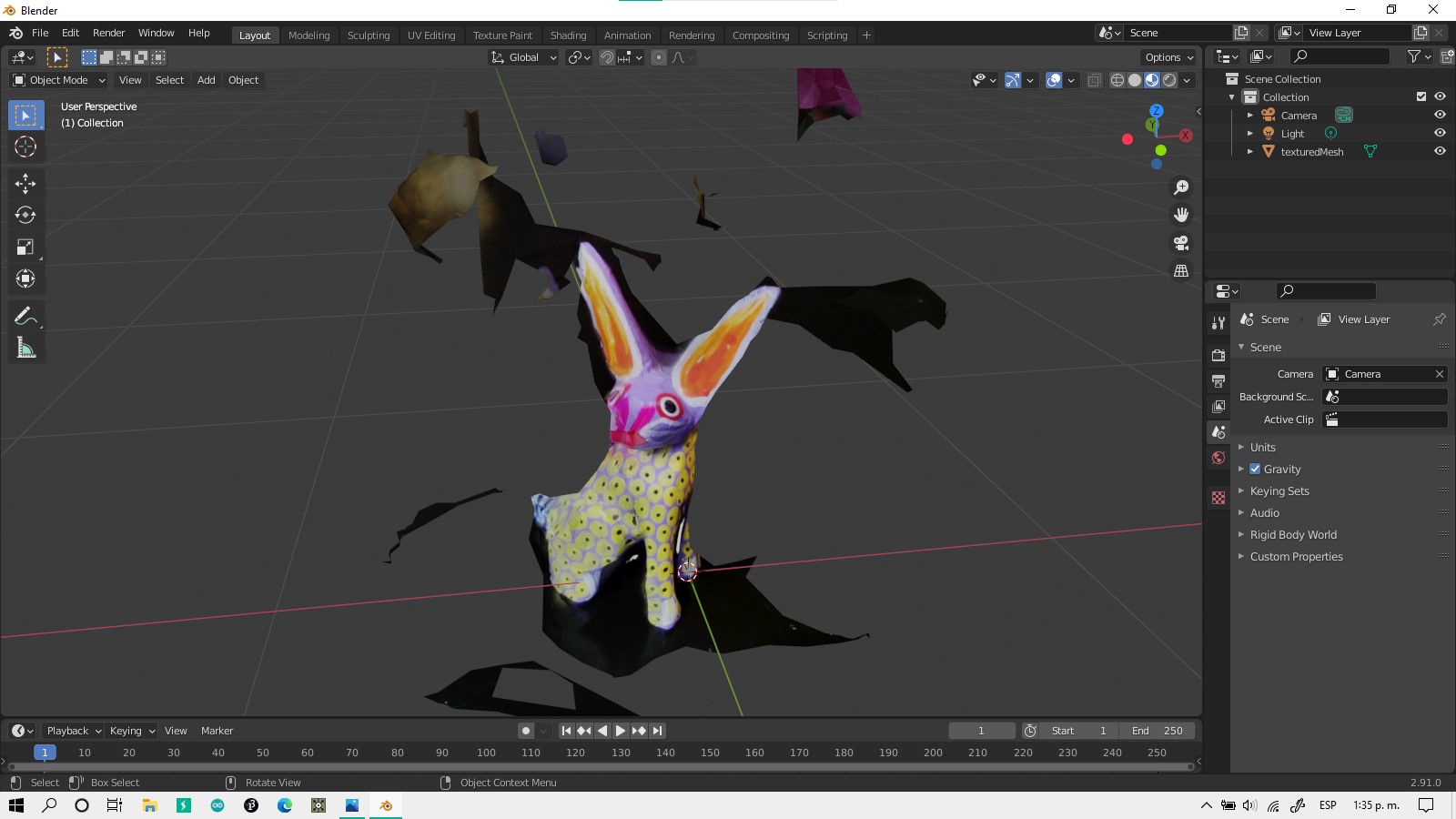Click the 3D Cursor tool
This screenshot has width=1456, height=819.
click(x=25, y=147)
